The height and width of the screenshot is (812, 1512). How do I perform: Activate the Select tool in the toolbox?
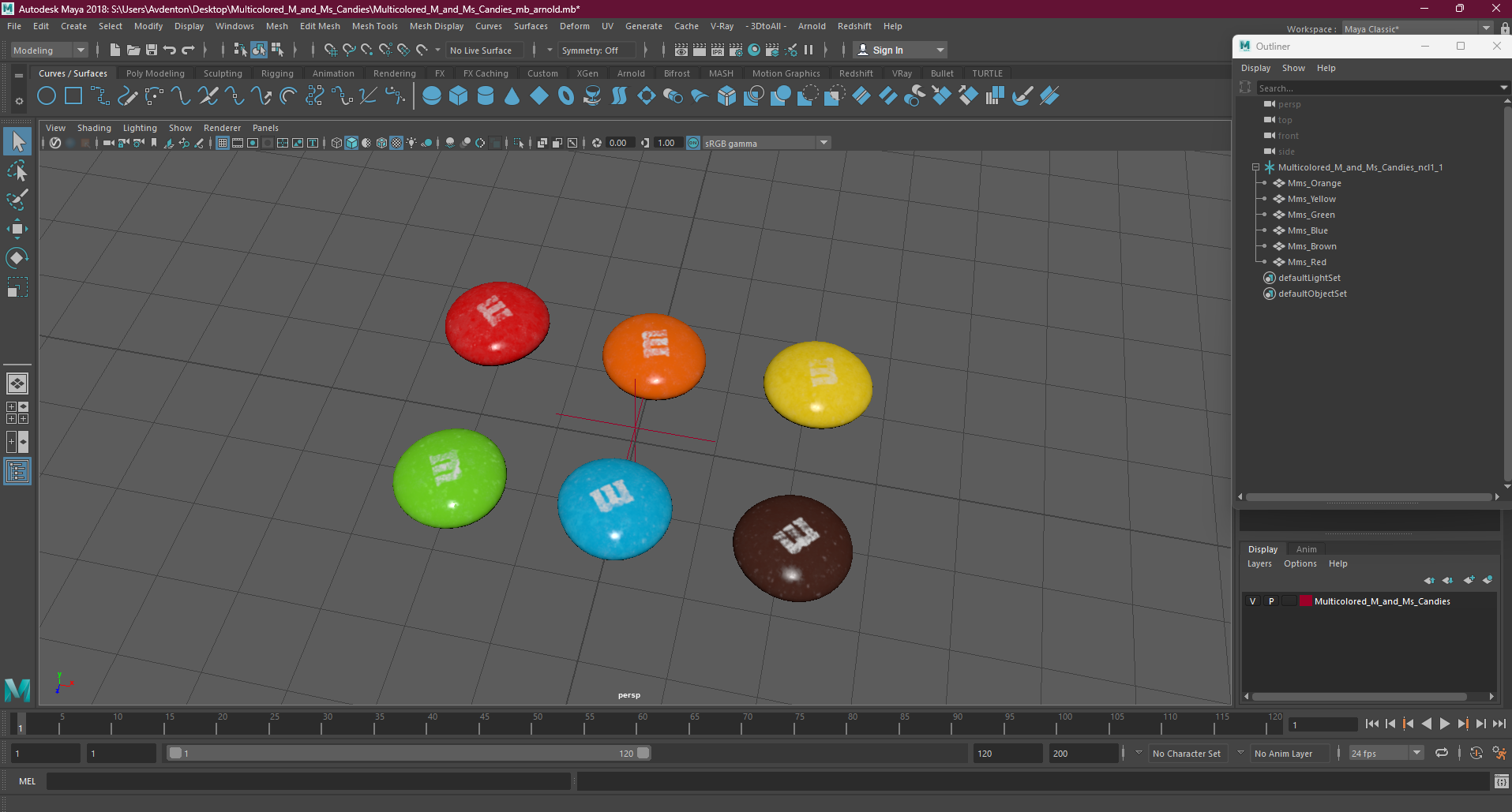(x=17, y=142)
